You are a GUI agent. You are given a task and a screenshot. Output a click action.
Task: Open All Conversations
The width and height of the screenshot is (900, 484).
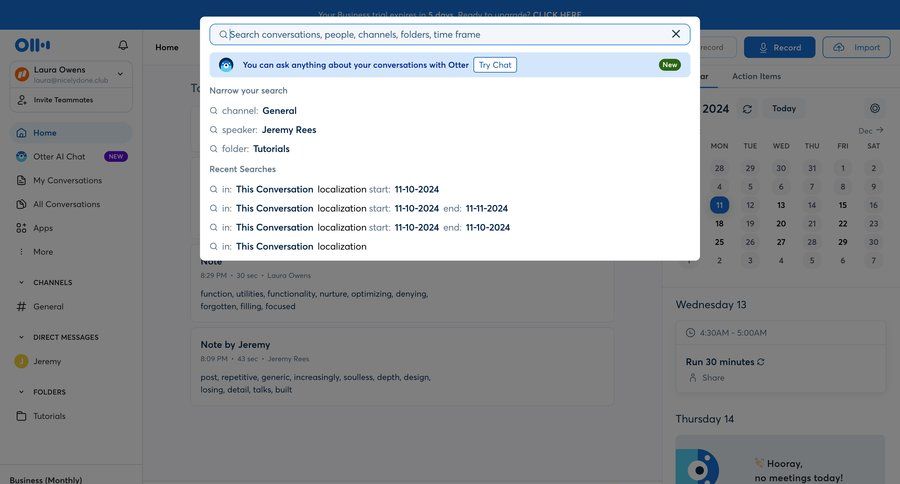pos(71,204)
